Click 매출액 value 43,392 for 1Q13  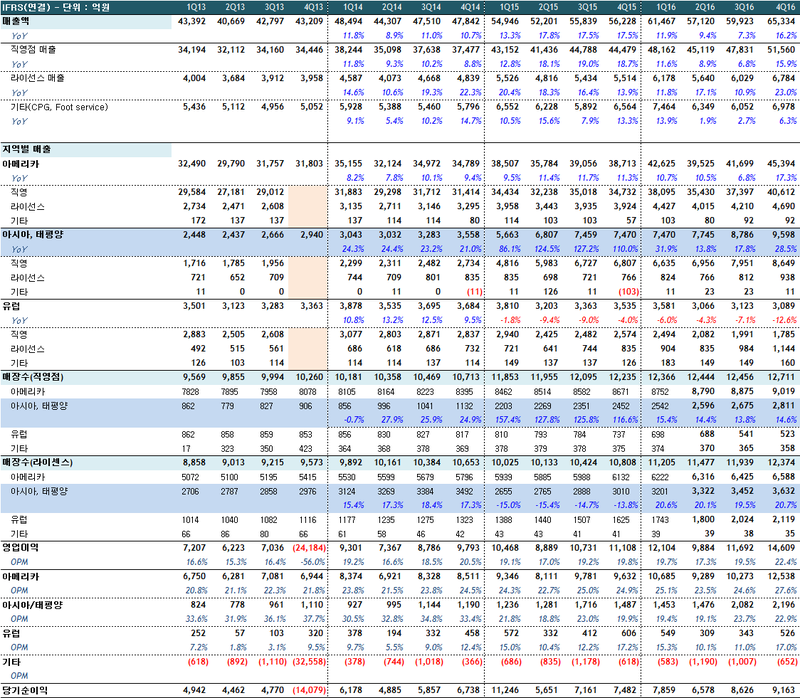(192, 21)
